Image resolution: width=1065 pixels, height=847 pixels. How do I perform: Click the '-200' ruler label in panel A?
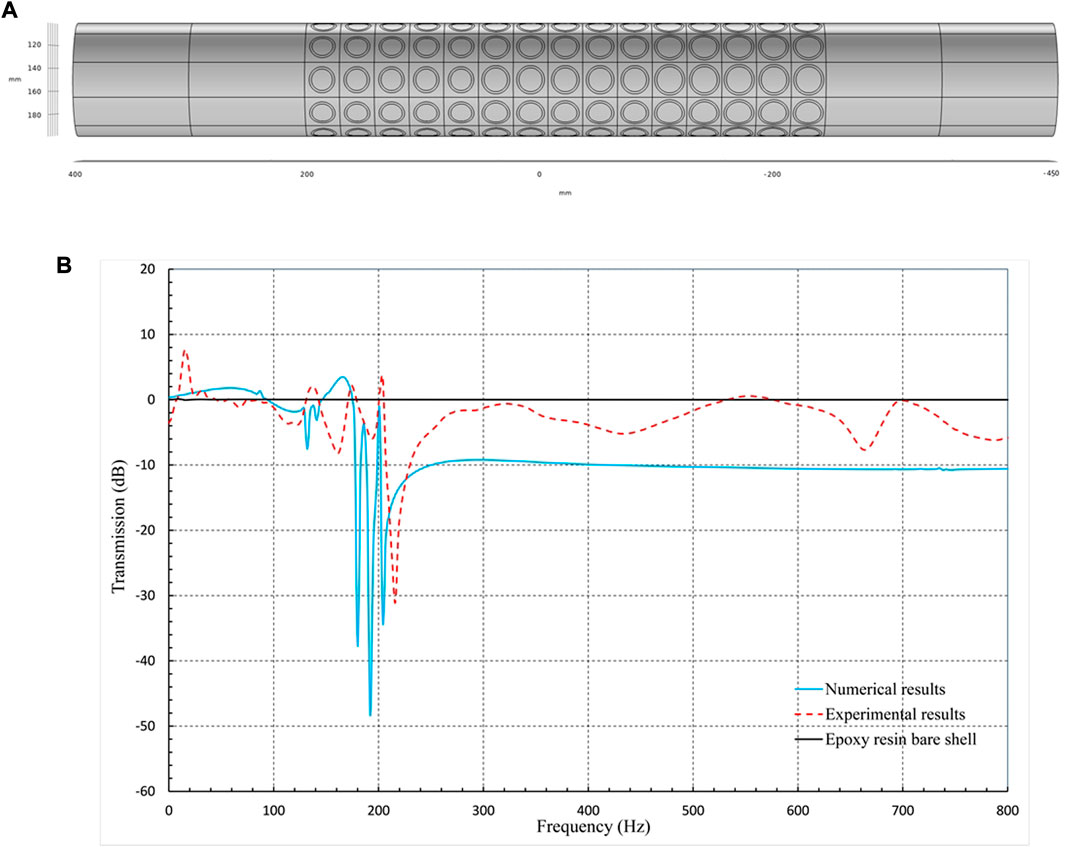tap(772, 175)
